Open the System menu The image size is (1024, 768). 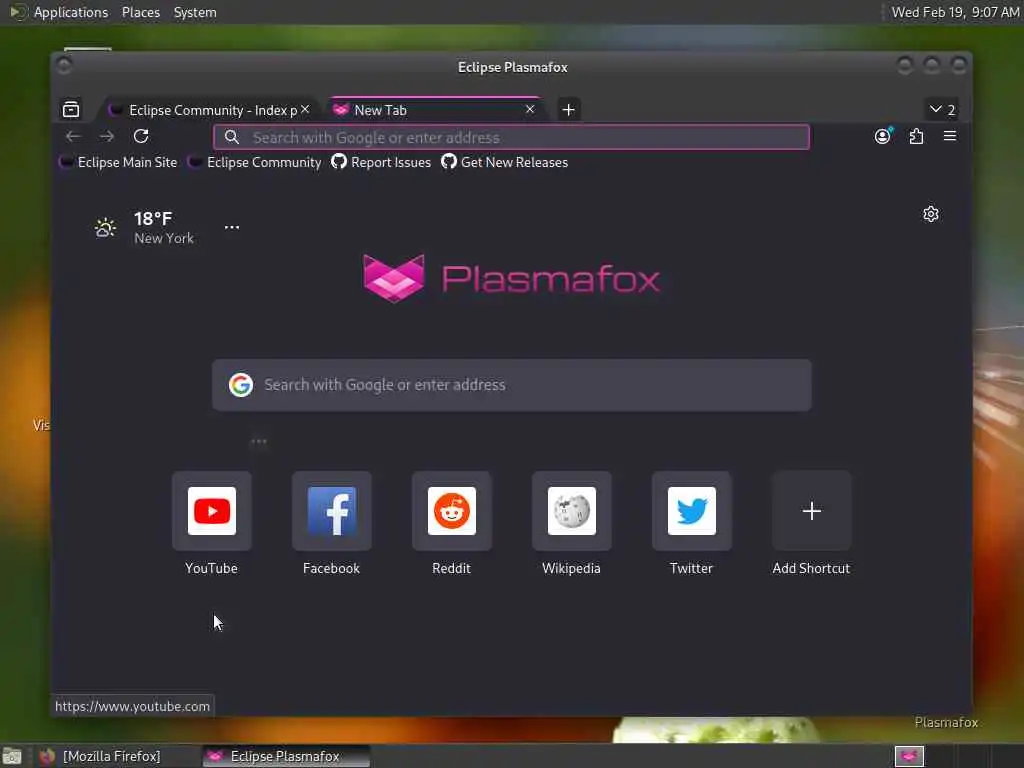point(195,12)
